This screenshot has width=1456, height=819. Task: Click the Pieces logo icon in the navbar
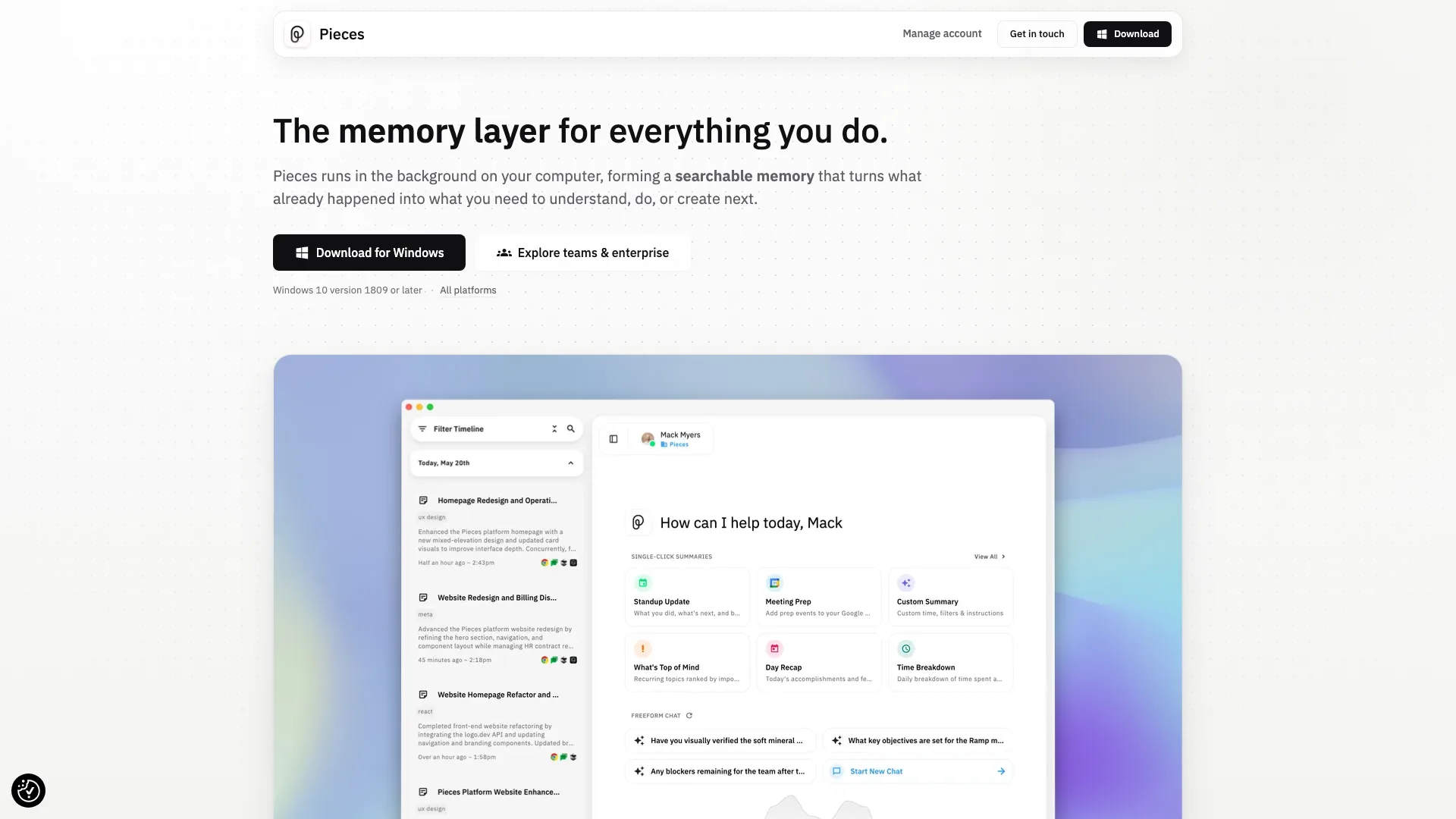click(297, 34)
